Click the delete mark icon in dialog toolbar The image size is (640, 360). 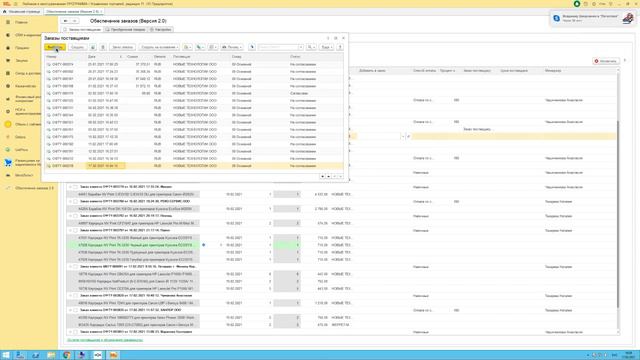coord(102,47)
